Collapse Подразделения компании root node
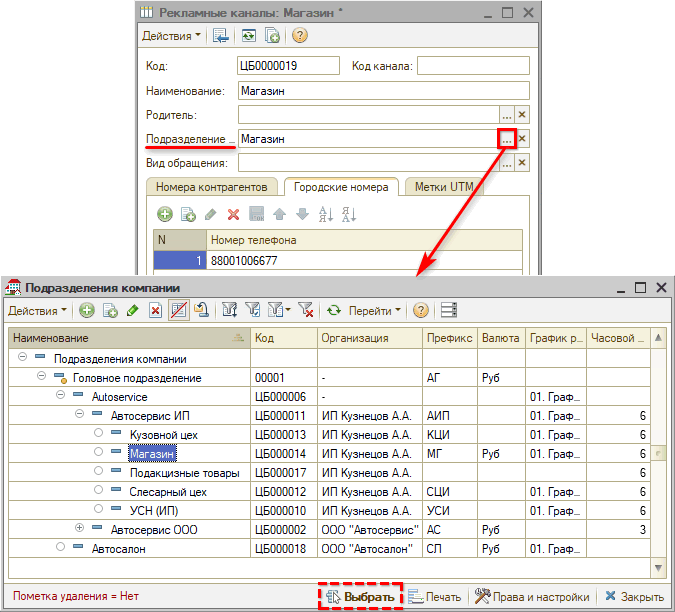This screenshot has width=675, height=612. (22, 357)
